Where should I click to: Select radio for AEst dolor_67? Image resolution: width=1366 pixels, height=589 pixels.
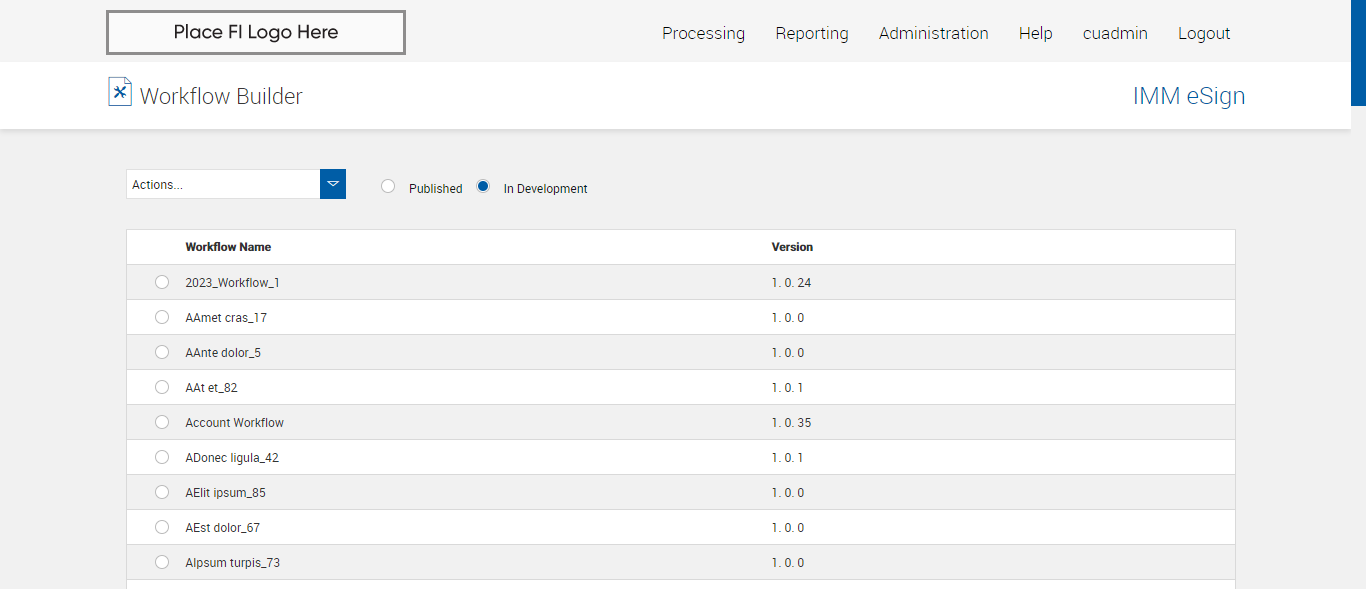pos(162,527)
